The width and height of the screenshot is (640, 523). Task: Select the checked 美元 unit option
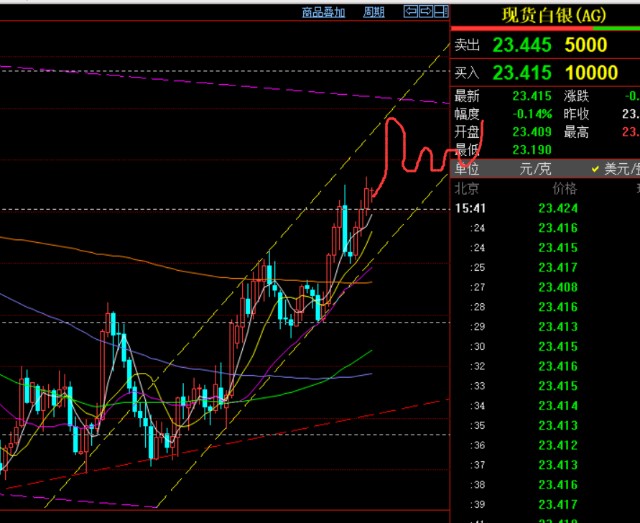click(615, 169)
